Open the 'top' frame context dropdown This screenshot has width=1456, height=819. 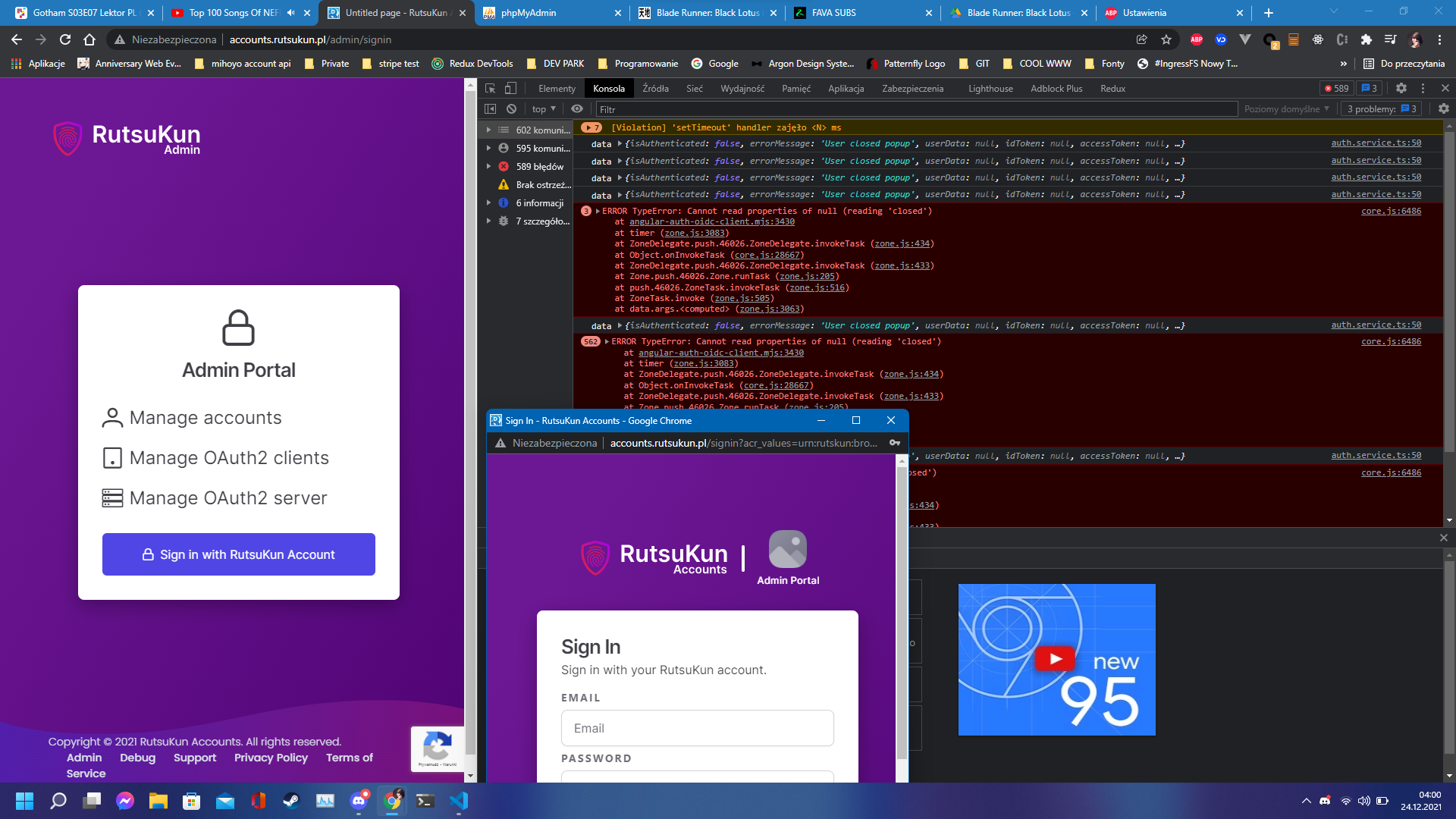543,108
